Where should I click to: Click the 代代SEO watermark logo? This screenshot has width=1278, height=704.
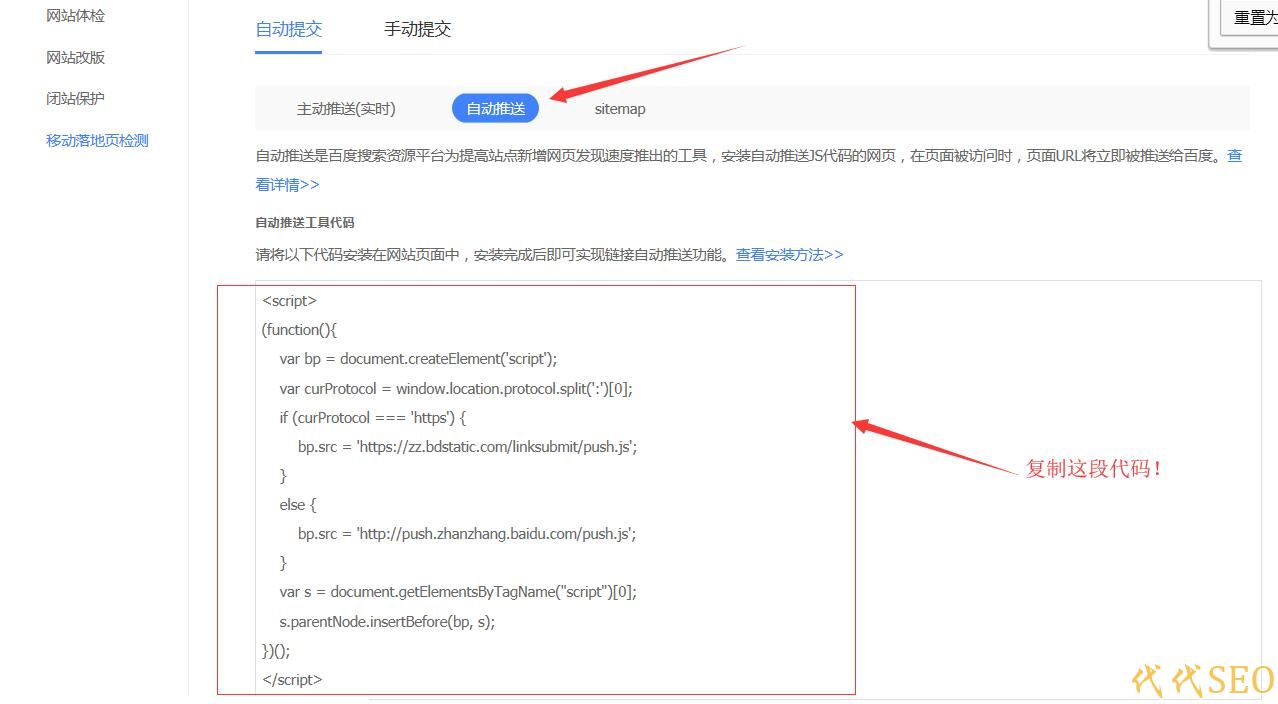tap(1203, 681)
